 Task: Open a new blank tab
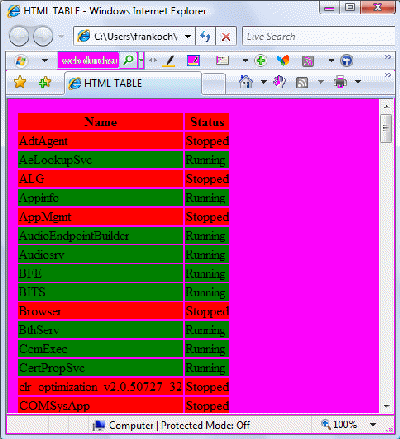(x=214, y=84)
